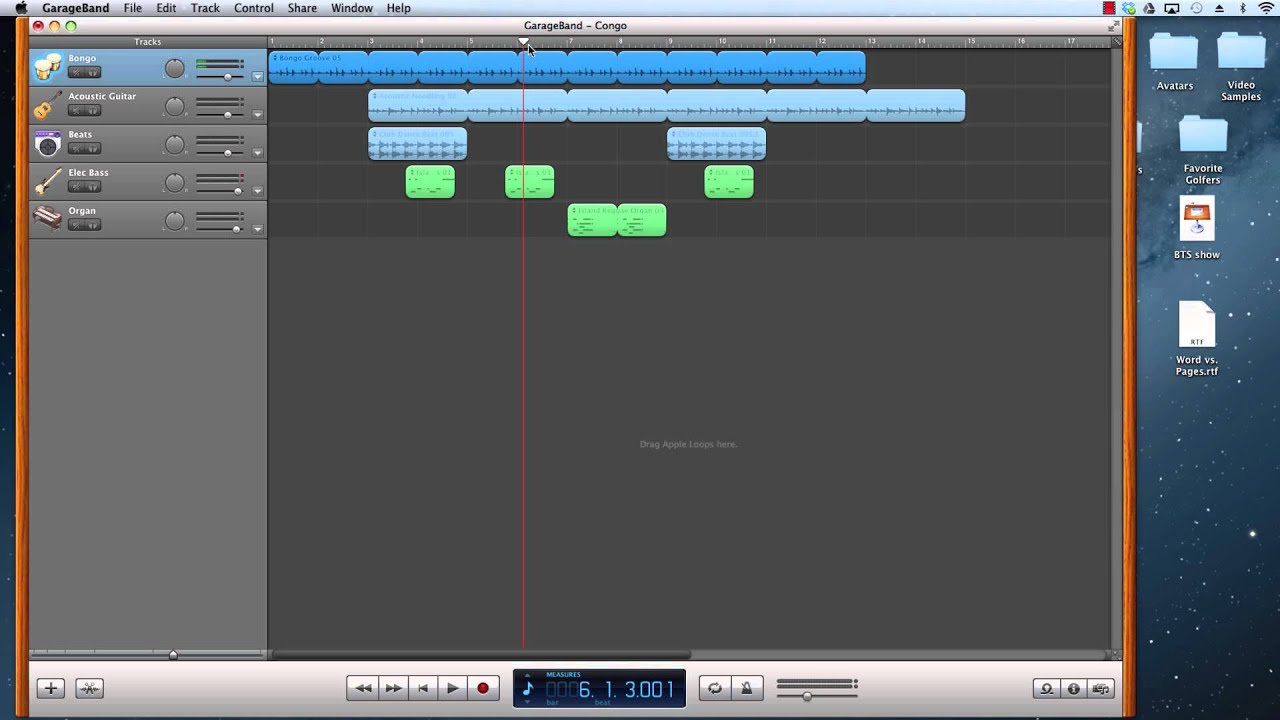The image size is (1280, 720).
Task: Expand automation arrow on Elec Bass track
Action: click(x=257, y=191)
